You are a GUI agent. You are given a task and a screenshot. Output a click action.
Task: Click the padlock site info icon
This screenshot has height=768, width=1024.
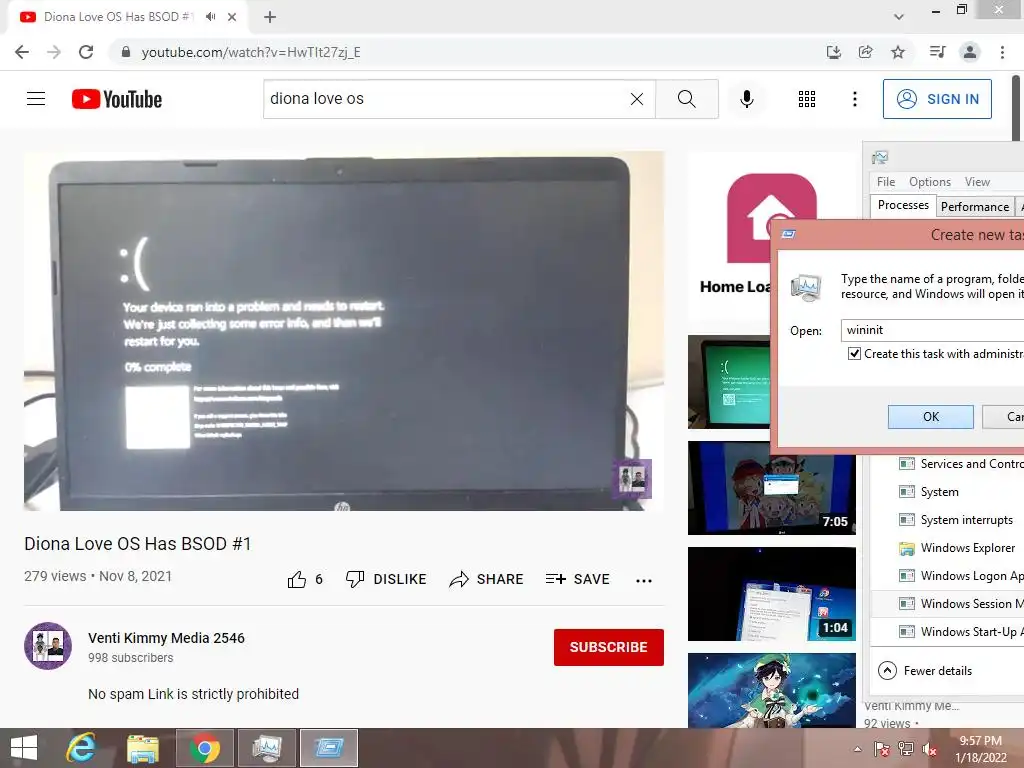[126, 52]
